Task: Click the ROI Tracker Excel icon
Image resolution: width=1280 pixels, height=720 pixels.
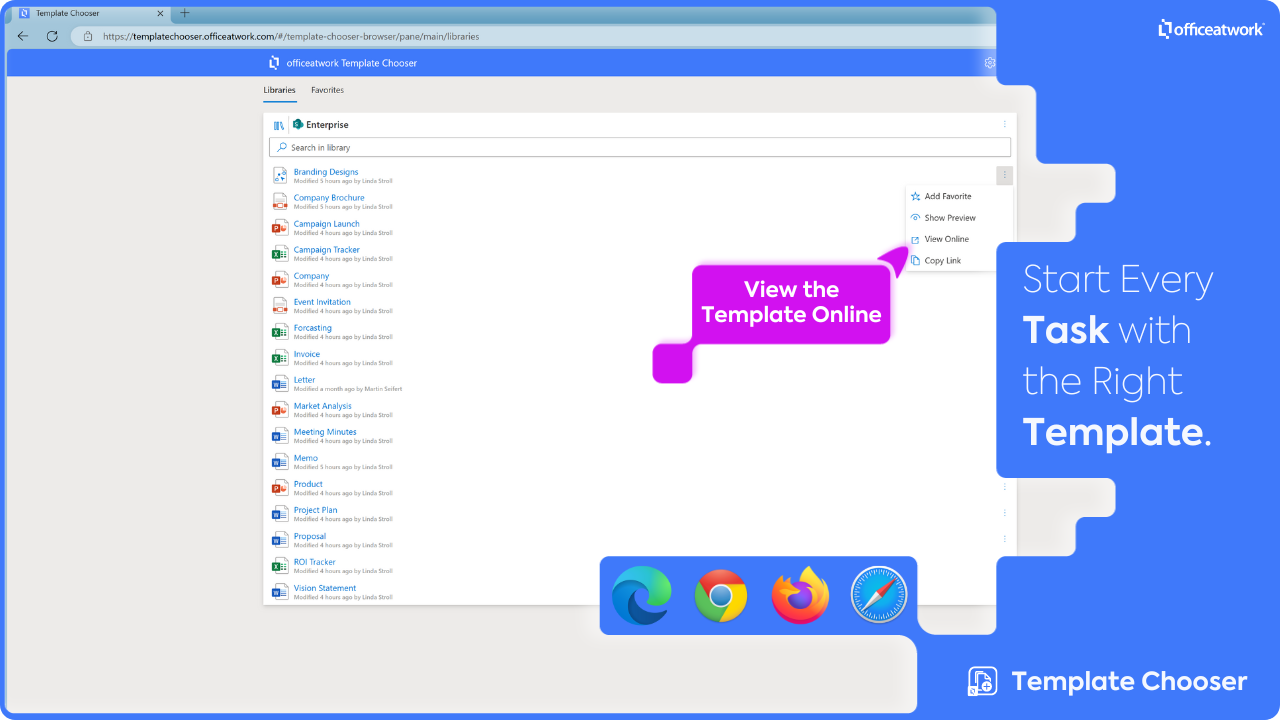Action: click(280, 565)
